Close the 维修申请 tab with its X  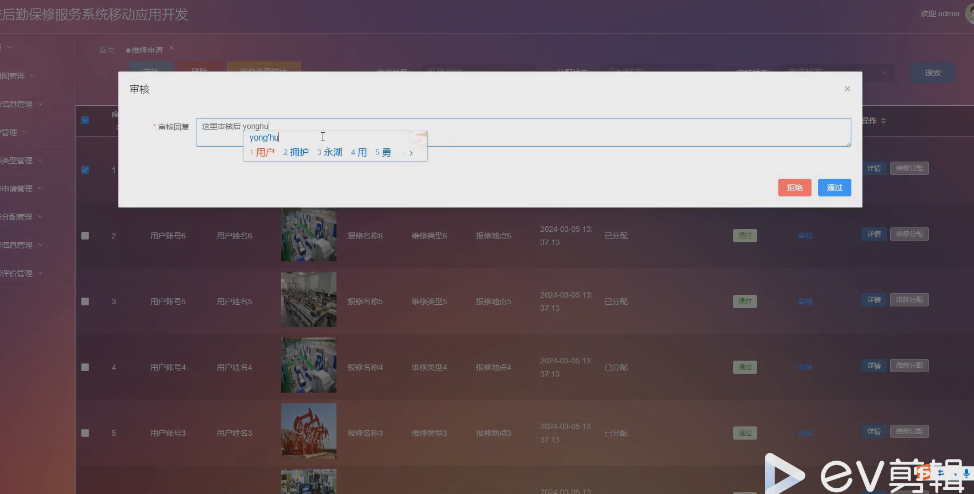171,48
